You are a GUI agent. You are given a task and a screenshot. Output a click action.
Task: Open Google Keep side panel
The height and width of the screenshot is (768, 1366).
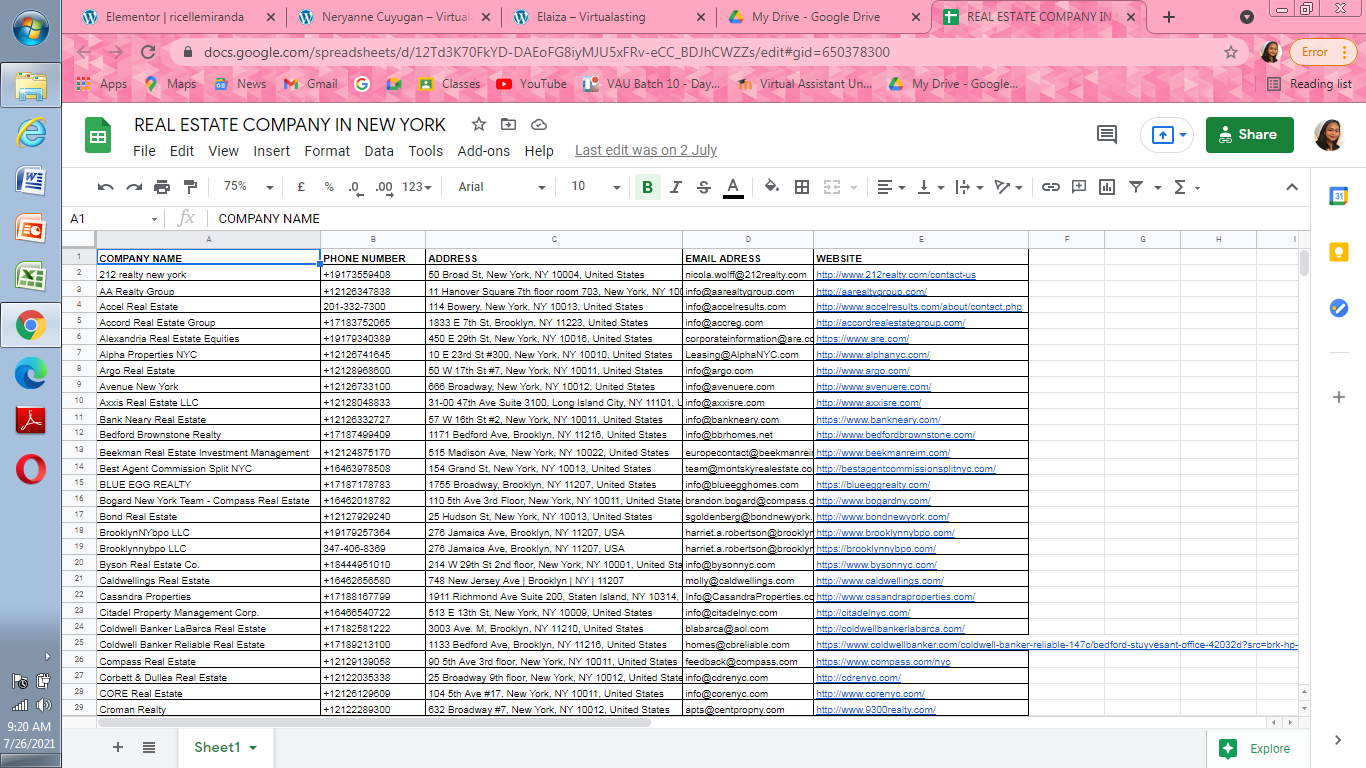pos(1339,252)
